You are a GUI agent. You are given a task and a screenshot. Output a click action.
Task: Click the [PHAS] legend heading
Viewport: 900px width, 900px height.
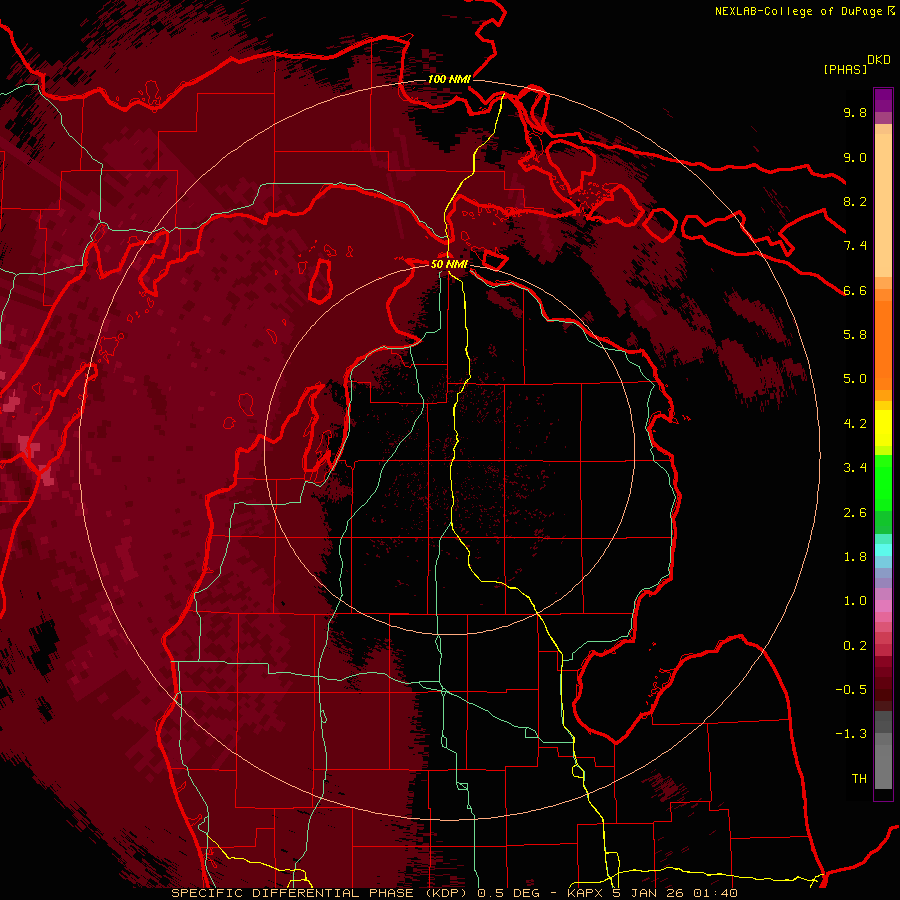pos(845,70)
